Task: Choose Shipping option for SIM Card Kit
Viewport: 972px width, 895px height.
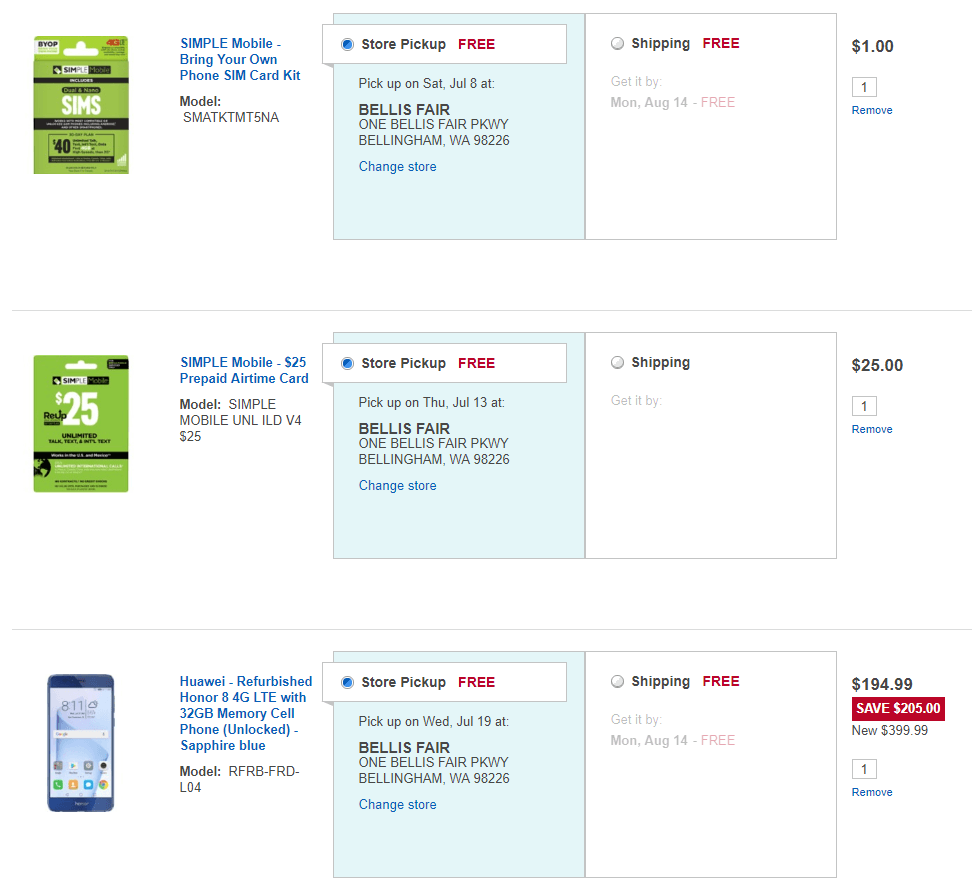Action: click(x=617, y=44)
